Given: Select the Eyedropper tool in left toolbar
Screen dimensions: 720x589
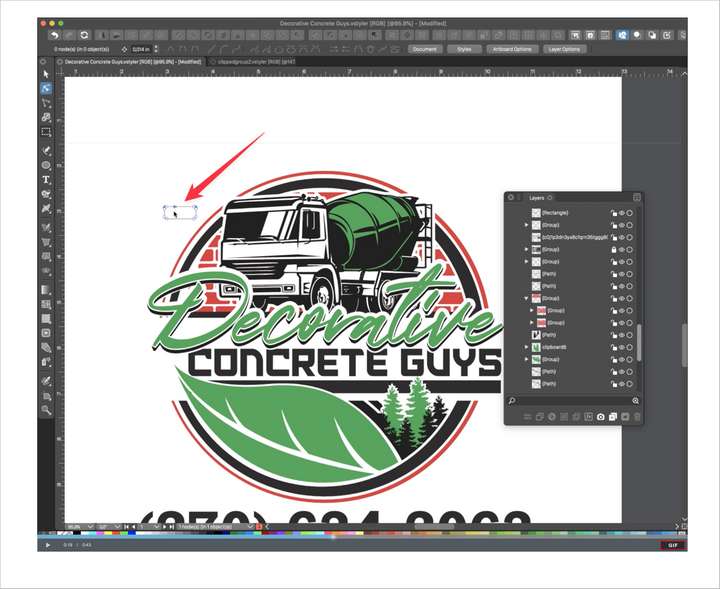Looking at the screenshot, I should pyautogui.click(x=46, y=381).
